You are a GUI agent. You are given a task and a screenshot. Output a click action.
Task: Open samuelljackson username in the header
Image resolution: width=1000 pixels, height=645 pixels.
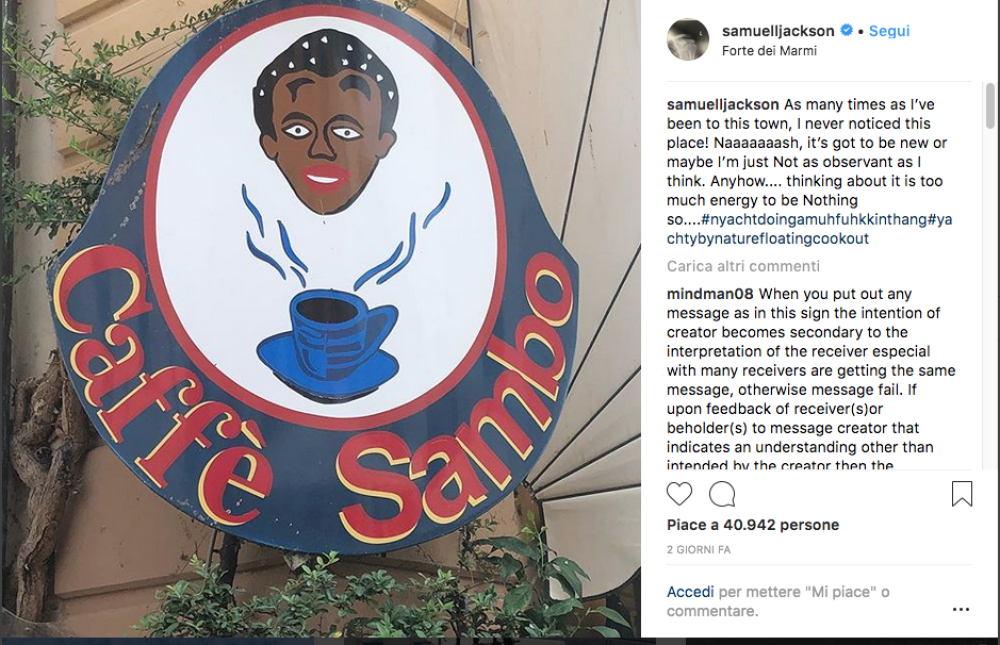pyautogui.click(x=778, y=31)
